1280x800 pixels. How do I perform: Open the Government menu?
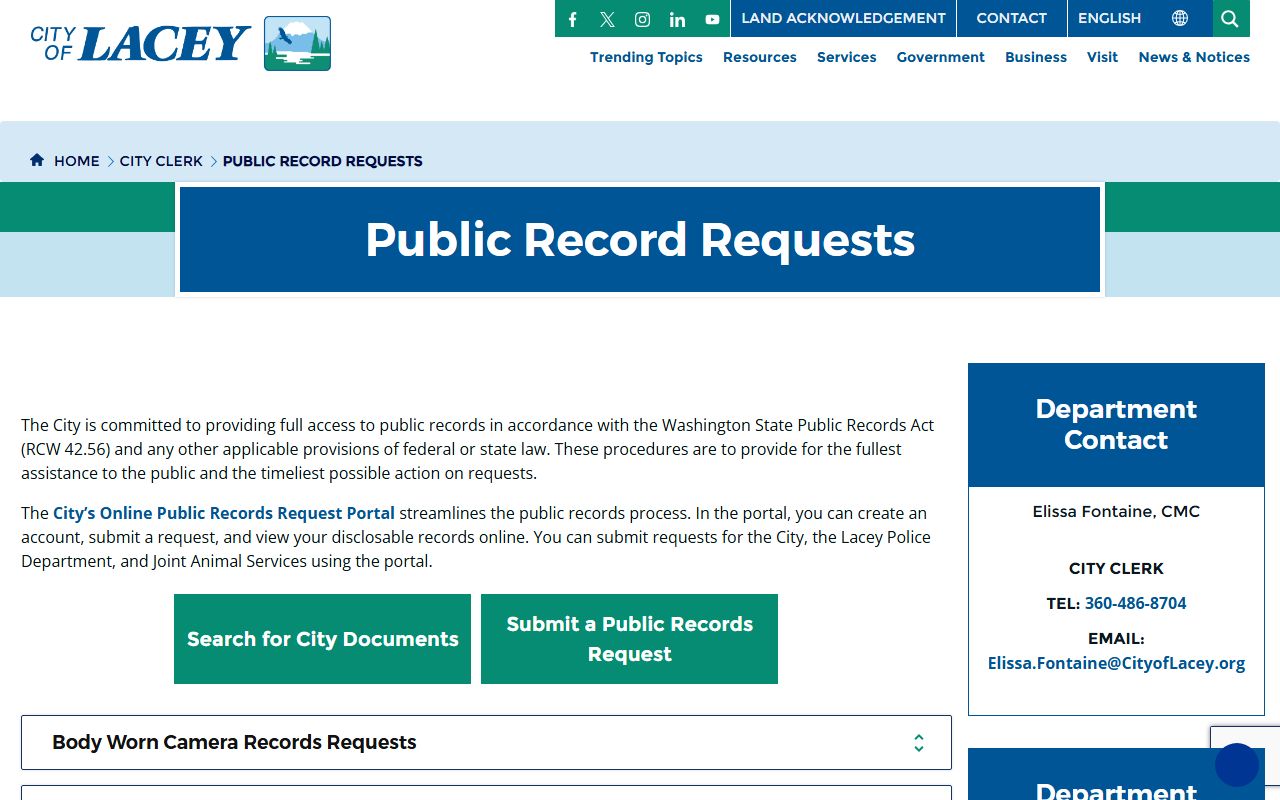(941, 57)
